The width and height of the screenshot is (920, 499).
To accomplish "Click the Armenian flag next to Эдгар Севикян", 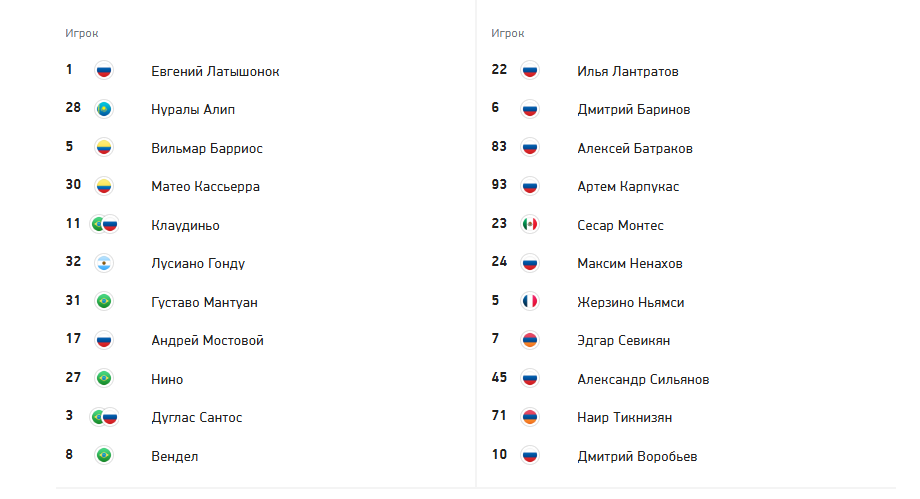I will [530, 340].
